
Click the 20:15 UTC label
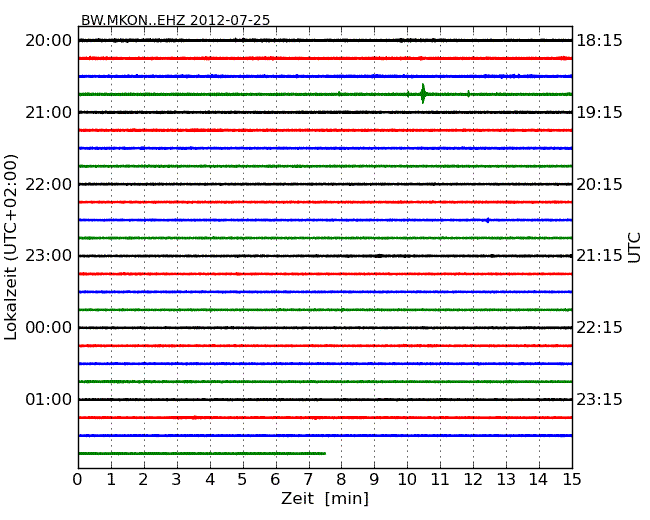599,184
